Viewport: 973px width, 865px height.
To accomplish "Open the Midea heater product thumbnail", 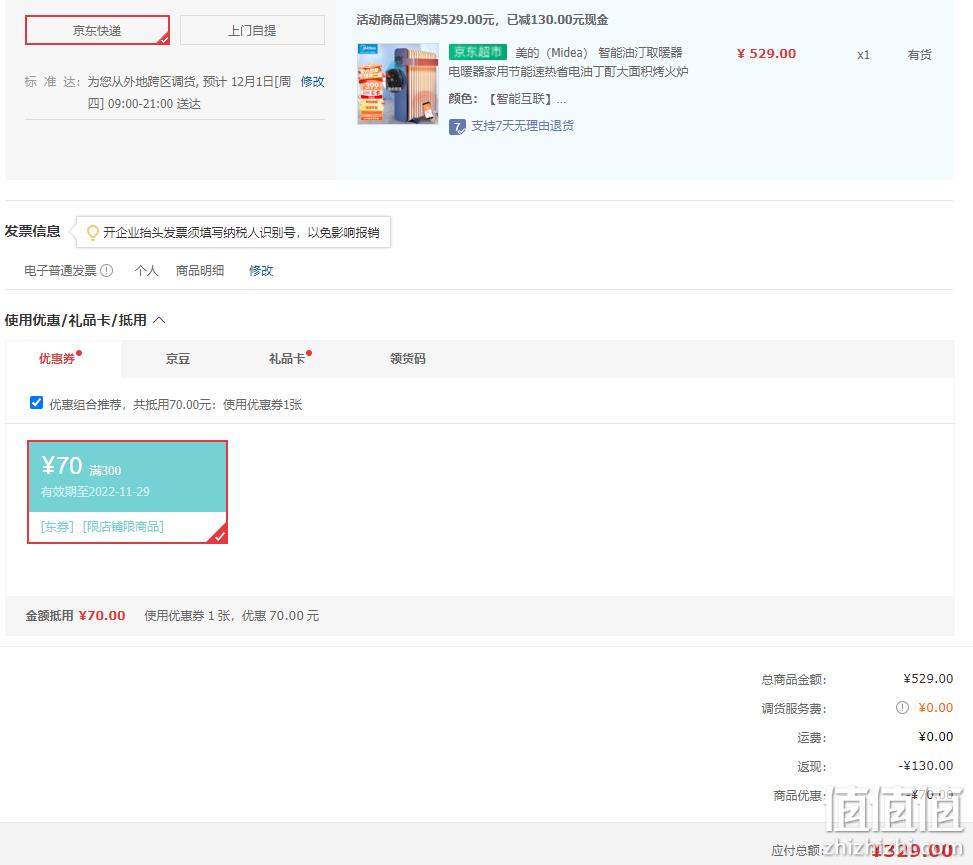I will click(x=398, y=84).
